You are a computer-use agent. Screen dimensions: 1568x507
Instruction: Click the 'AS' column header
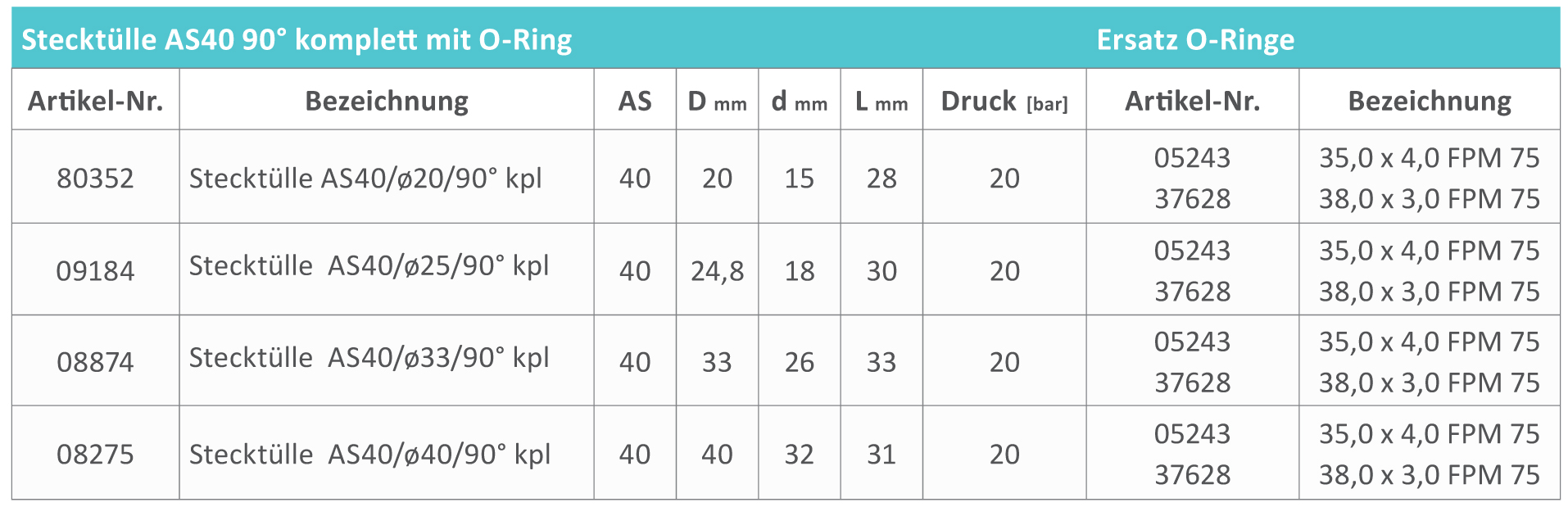point(635,101)
